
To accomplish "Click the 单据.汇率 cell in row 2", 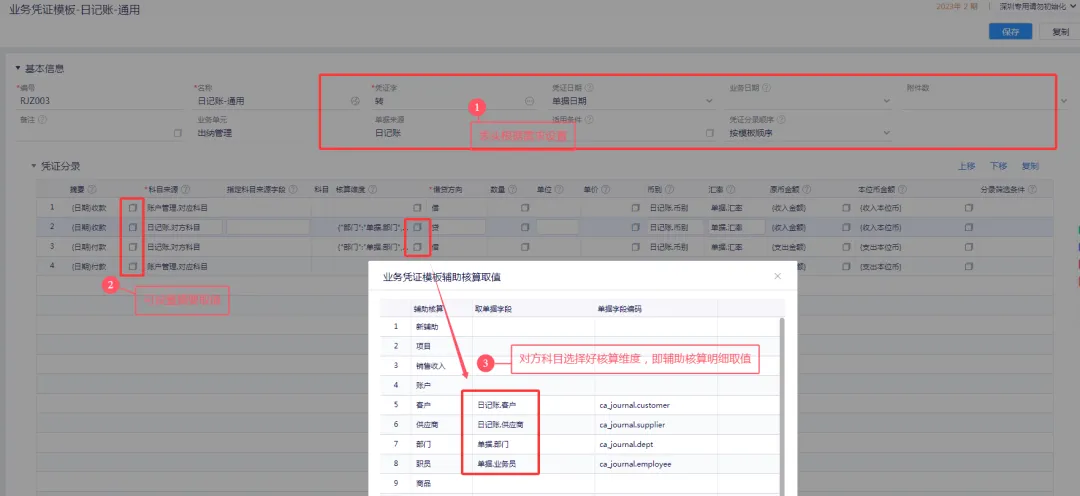I will [x=736, y=227].
